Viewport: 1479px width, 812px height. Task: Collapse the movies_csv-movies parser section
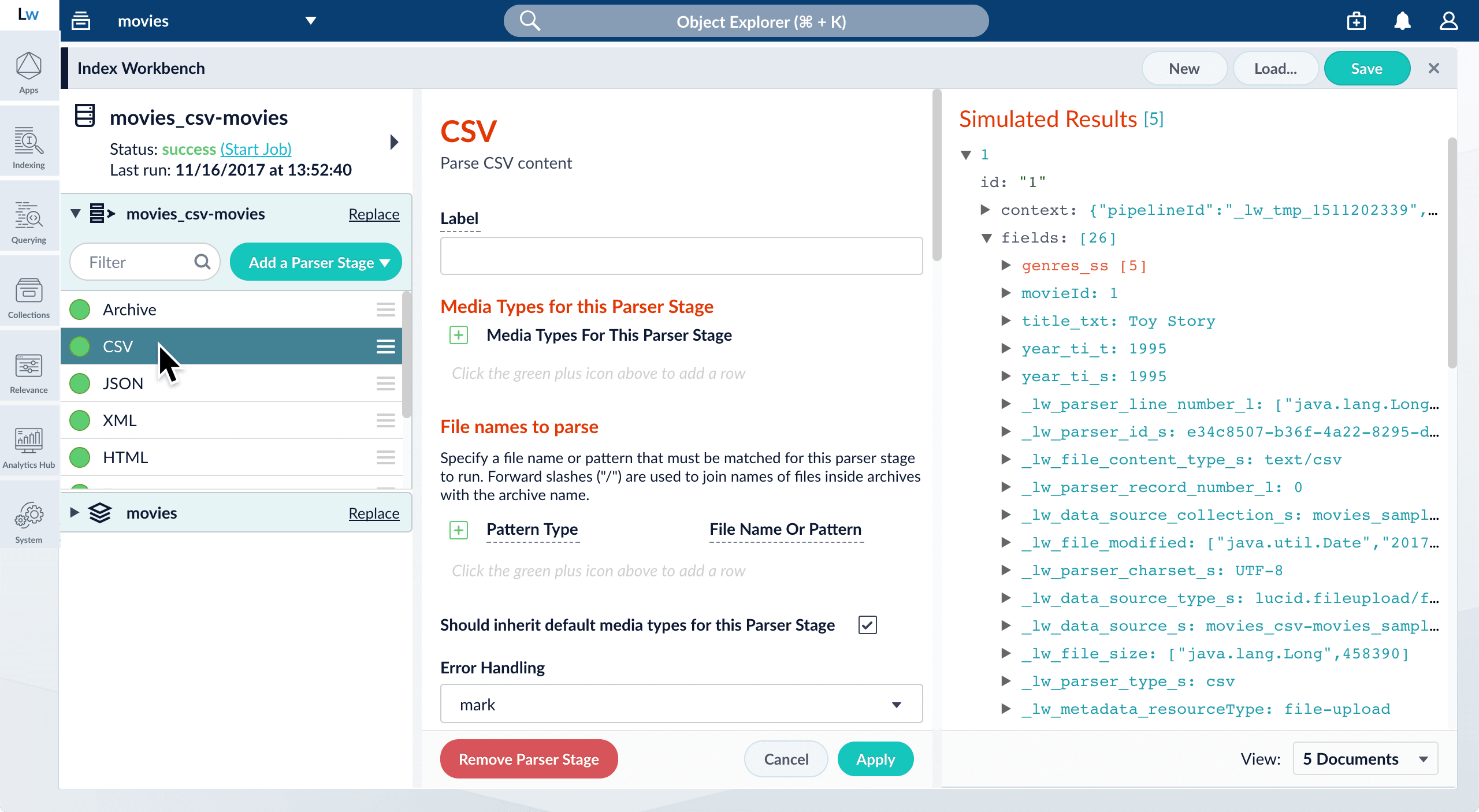(75, 214)
